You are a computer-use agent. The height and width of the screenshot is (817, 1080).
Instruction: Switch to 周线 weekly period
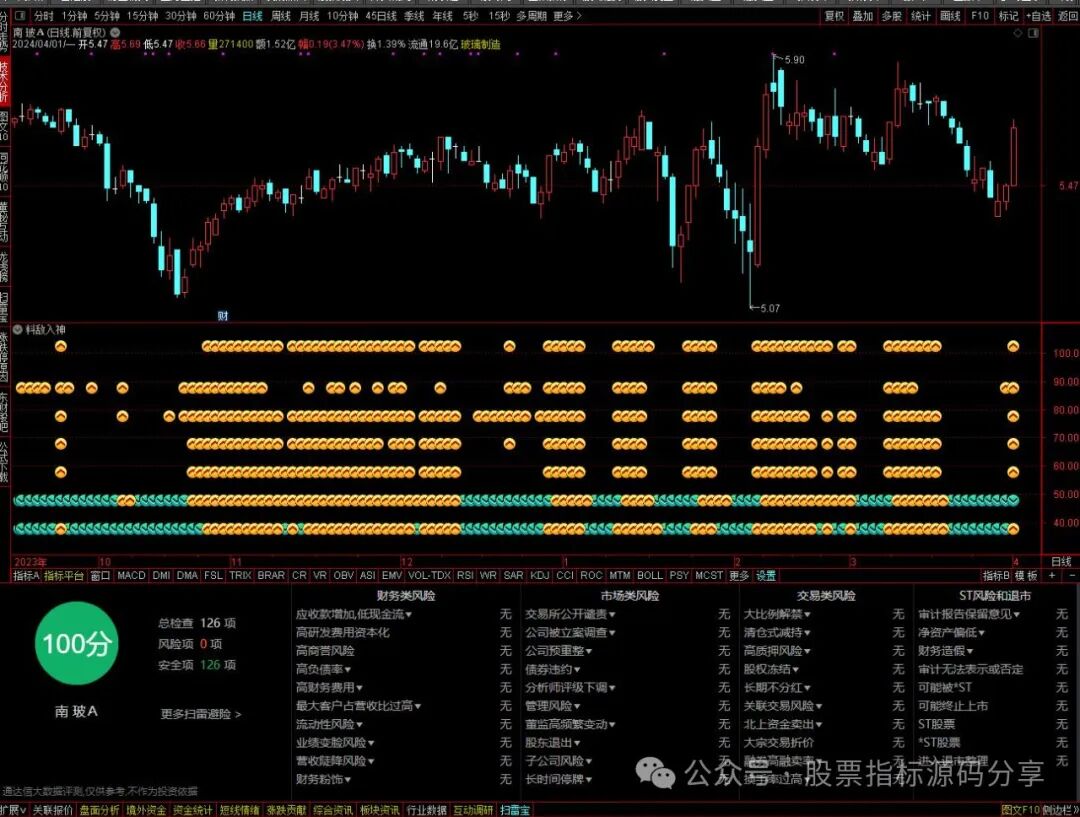point(281,15)
